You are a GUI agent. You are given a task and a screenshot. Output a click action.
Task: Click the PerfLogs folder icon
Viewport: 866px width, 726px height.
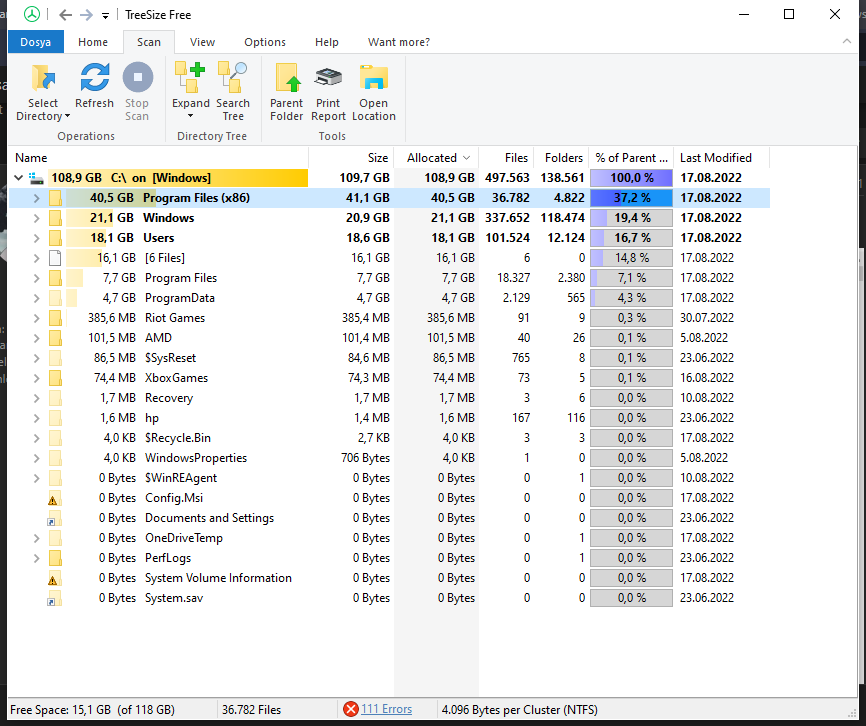pos(55,558)
